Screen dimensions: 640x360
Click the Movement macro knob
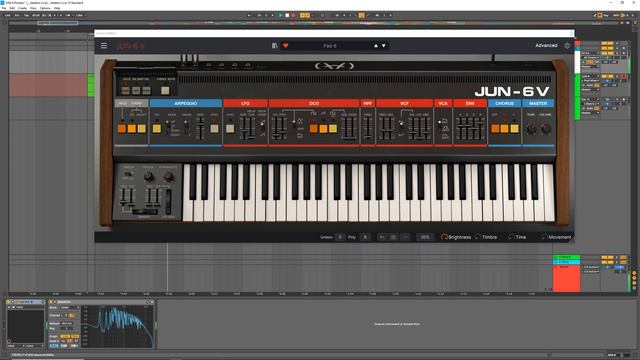click(x=544, y=237)
